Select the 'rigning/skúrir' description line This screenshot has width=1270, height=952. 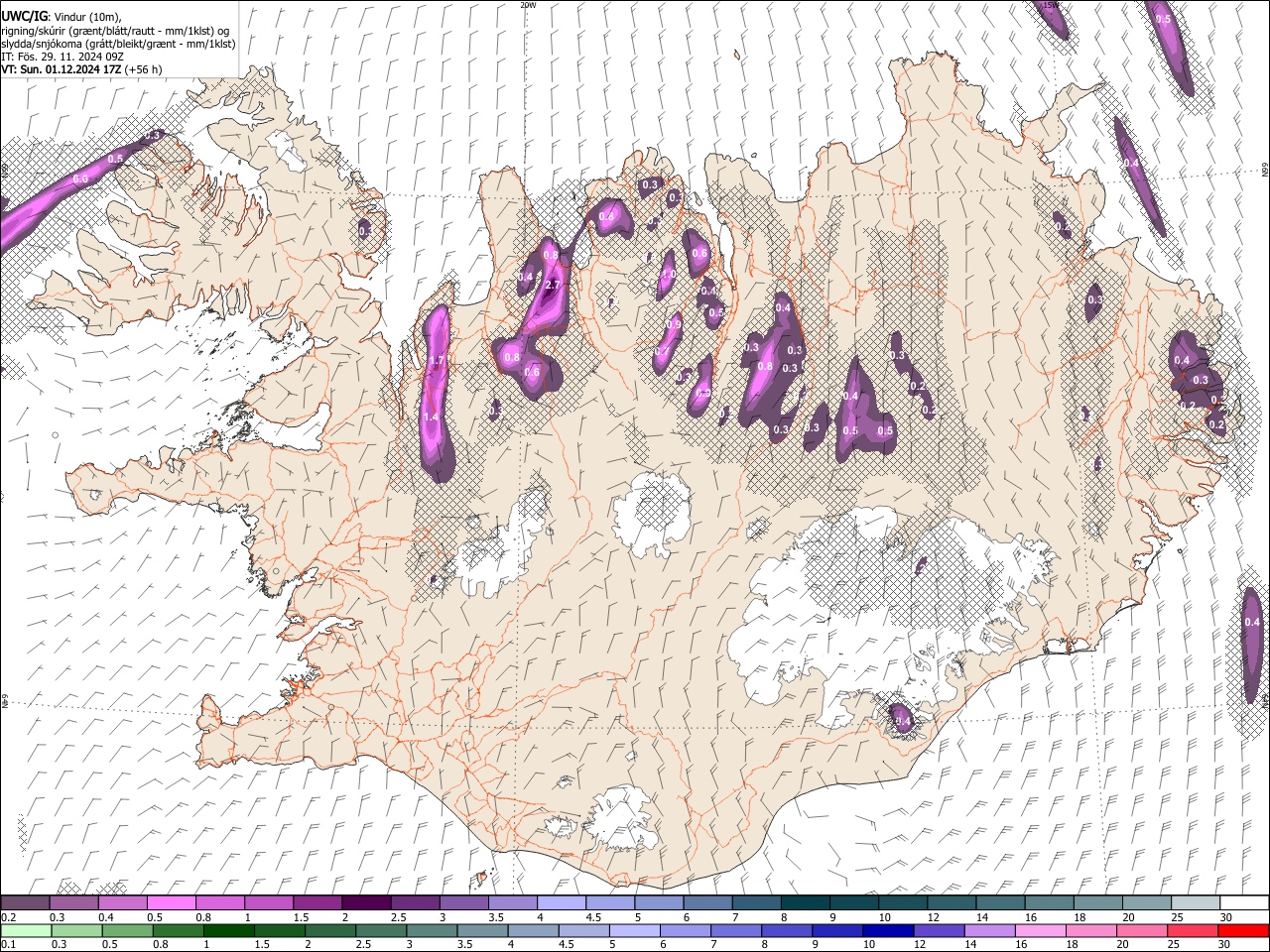pos(115,31)
